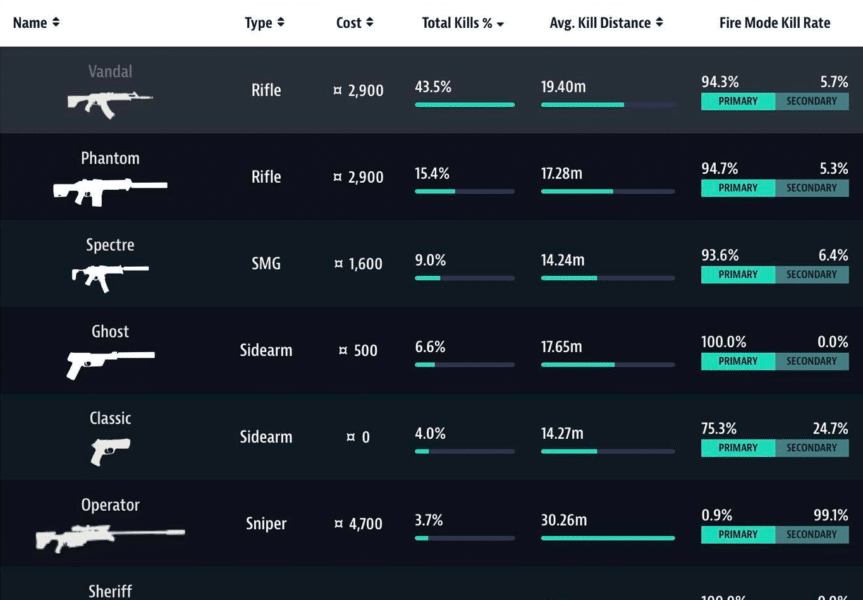Click the credits icon beside Vandal's 2,900 cost
The width and height of the screenshot is (863, 600).
(337, 90)
